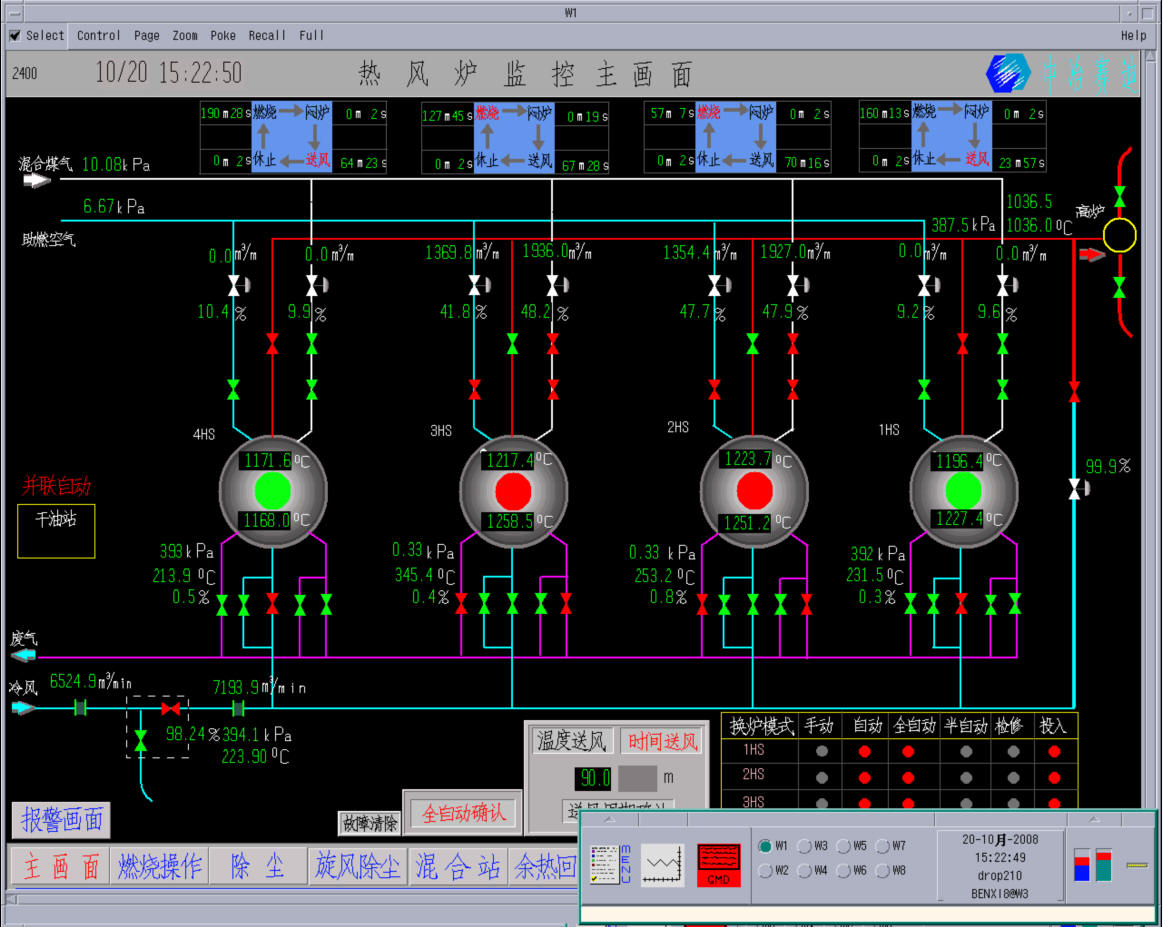Open the 燃烧操作 combustion operation page
Viewport: 1163px width, 927px height.
pyautogui.click(x=159, y=866)
